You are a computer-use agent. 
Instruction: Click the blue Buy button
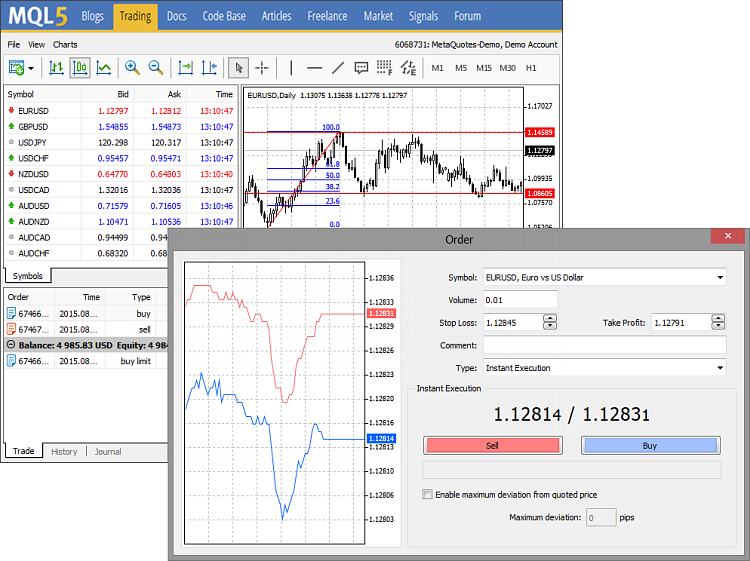(x=650, y=445)
